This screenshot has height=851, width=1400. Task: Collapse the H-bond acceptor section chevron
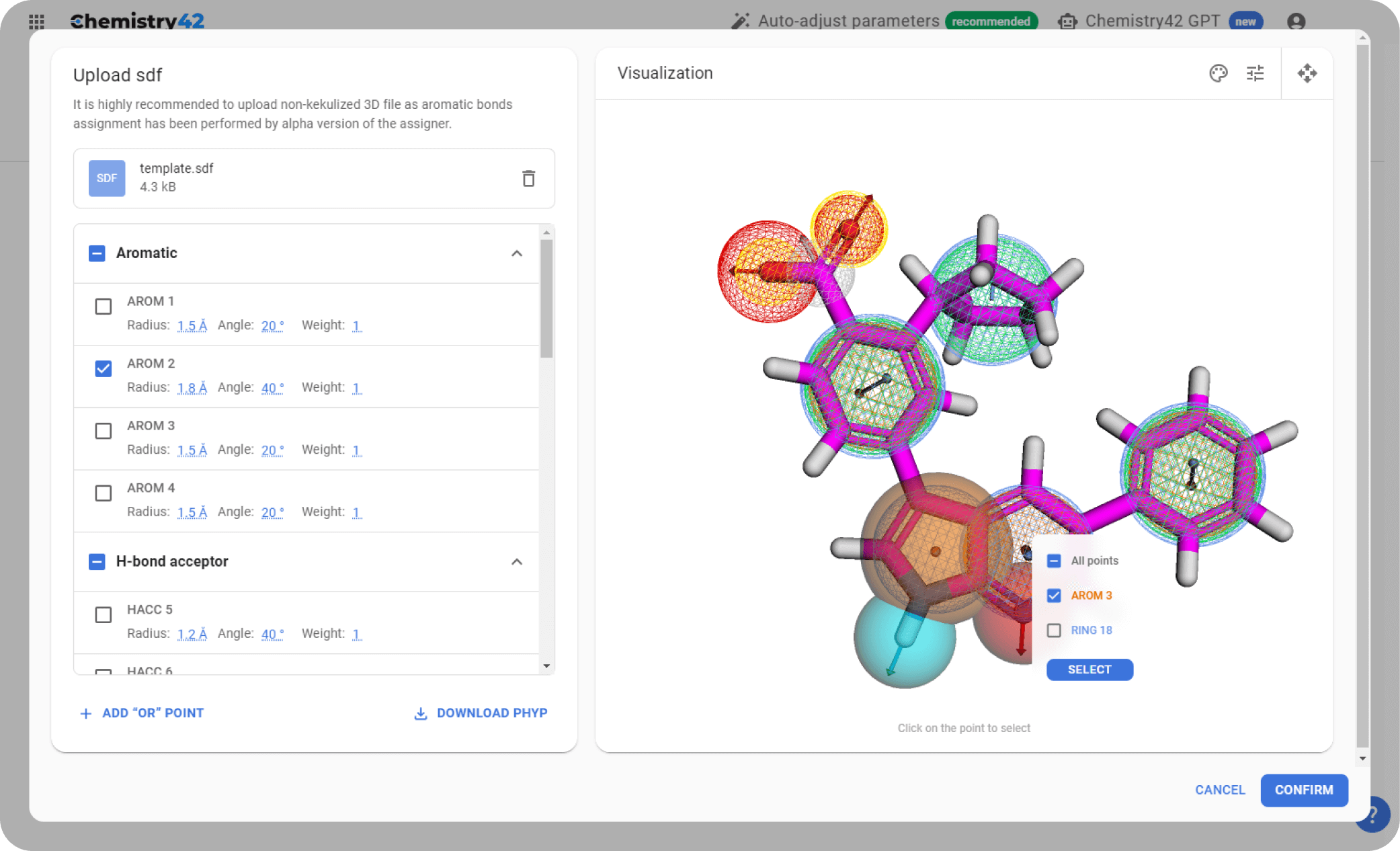pyautogui.click(x=517, y=562)
